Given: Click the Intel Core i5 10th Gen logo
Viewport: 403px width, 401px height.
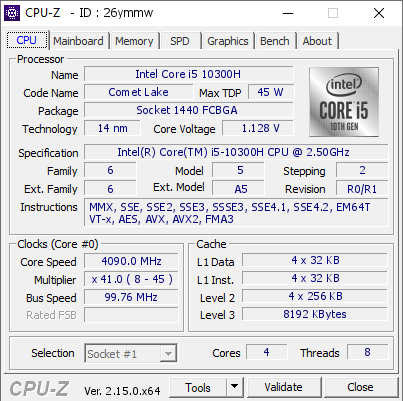Looking at the screenshot, I should (344, 102).
